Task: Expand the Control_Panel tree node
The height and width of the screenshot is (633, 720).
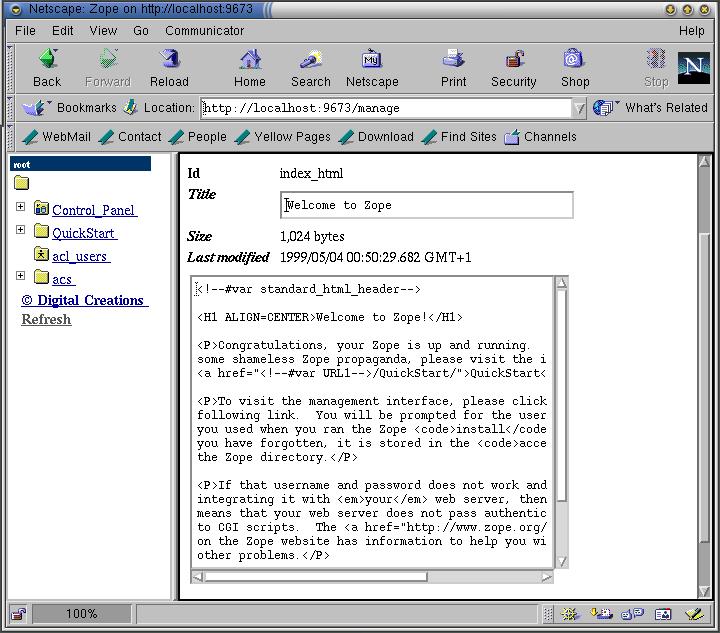Action: [x=20, y=207]
